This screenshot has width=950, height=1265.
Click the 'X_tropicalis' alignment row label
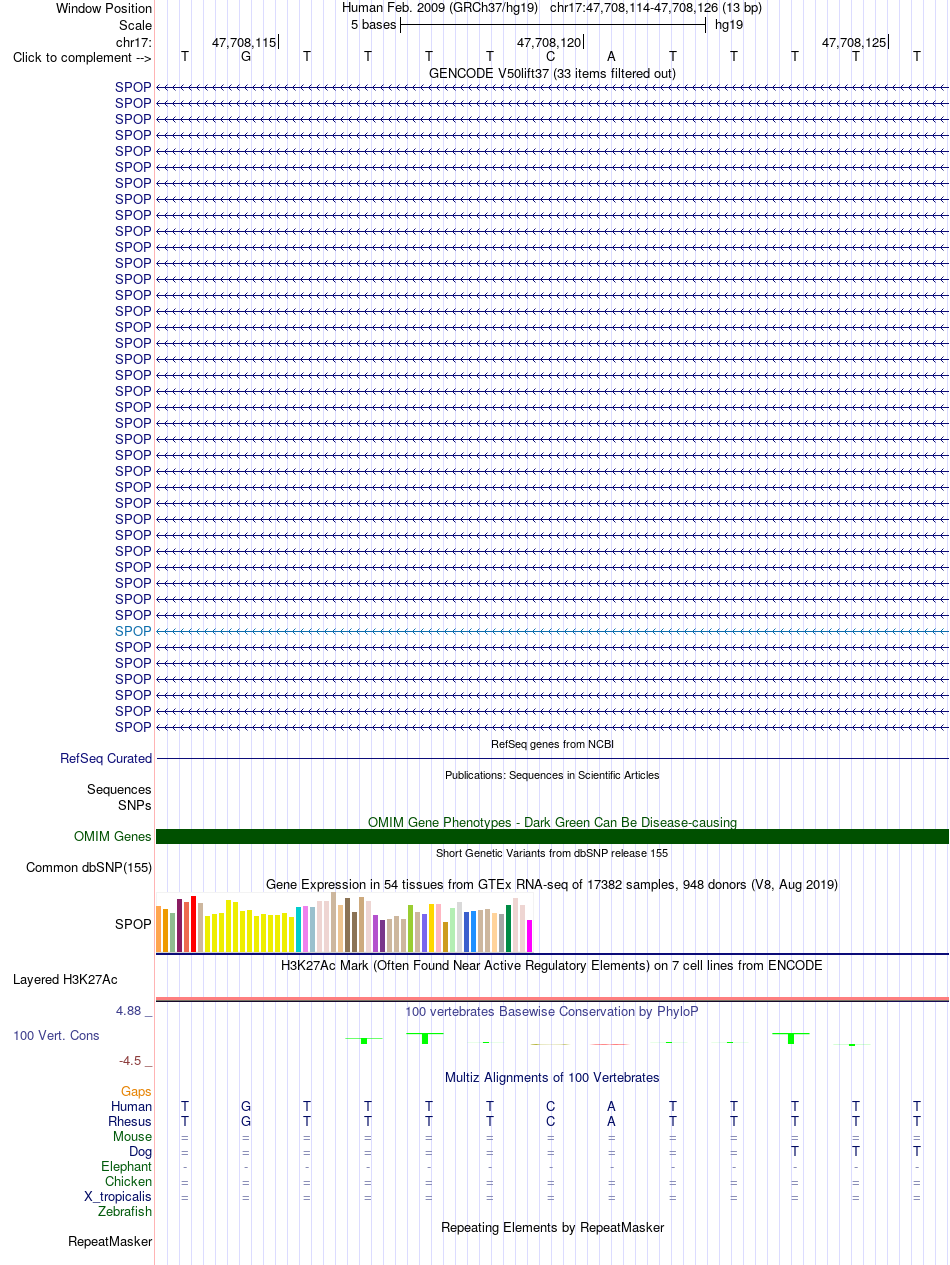[118, 1197]
